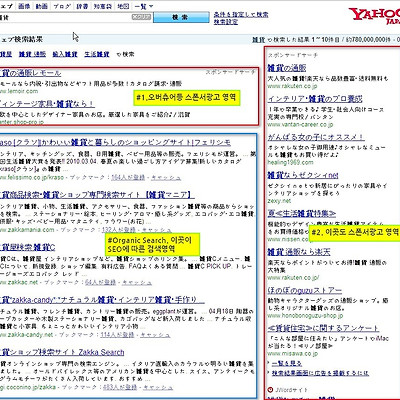Click the クリア button in search box
The image size is (400, 400).
click(141, 17)
